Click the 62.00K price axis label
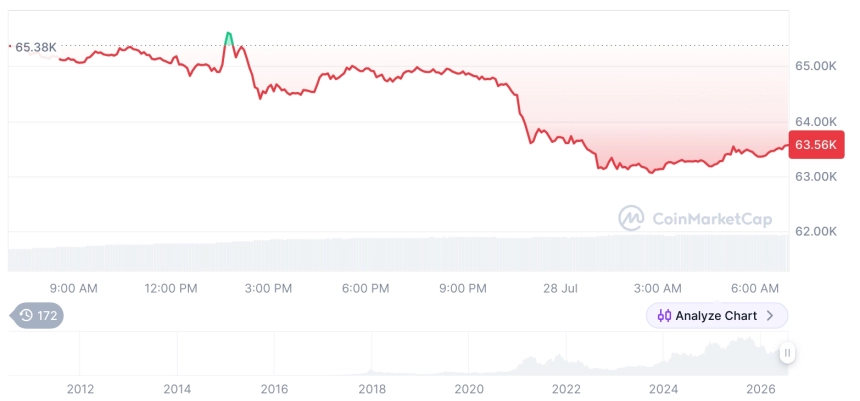The width and height of the screenshot is (860, 401). point(816,231)
